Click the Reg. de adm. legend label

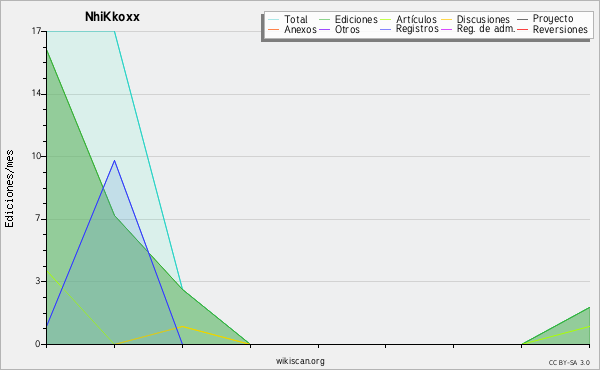[x=486, y=29]
